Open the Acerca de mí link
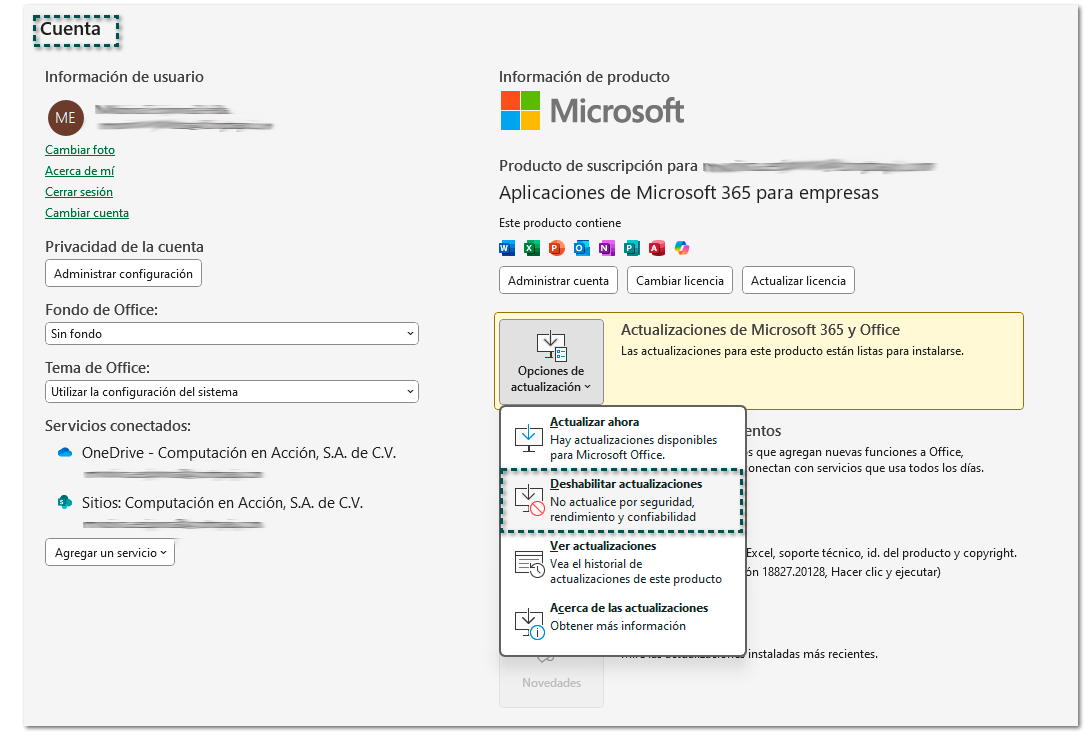This screenshot has height=735, width=1087. (80, 171)
